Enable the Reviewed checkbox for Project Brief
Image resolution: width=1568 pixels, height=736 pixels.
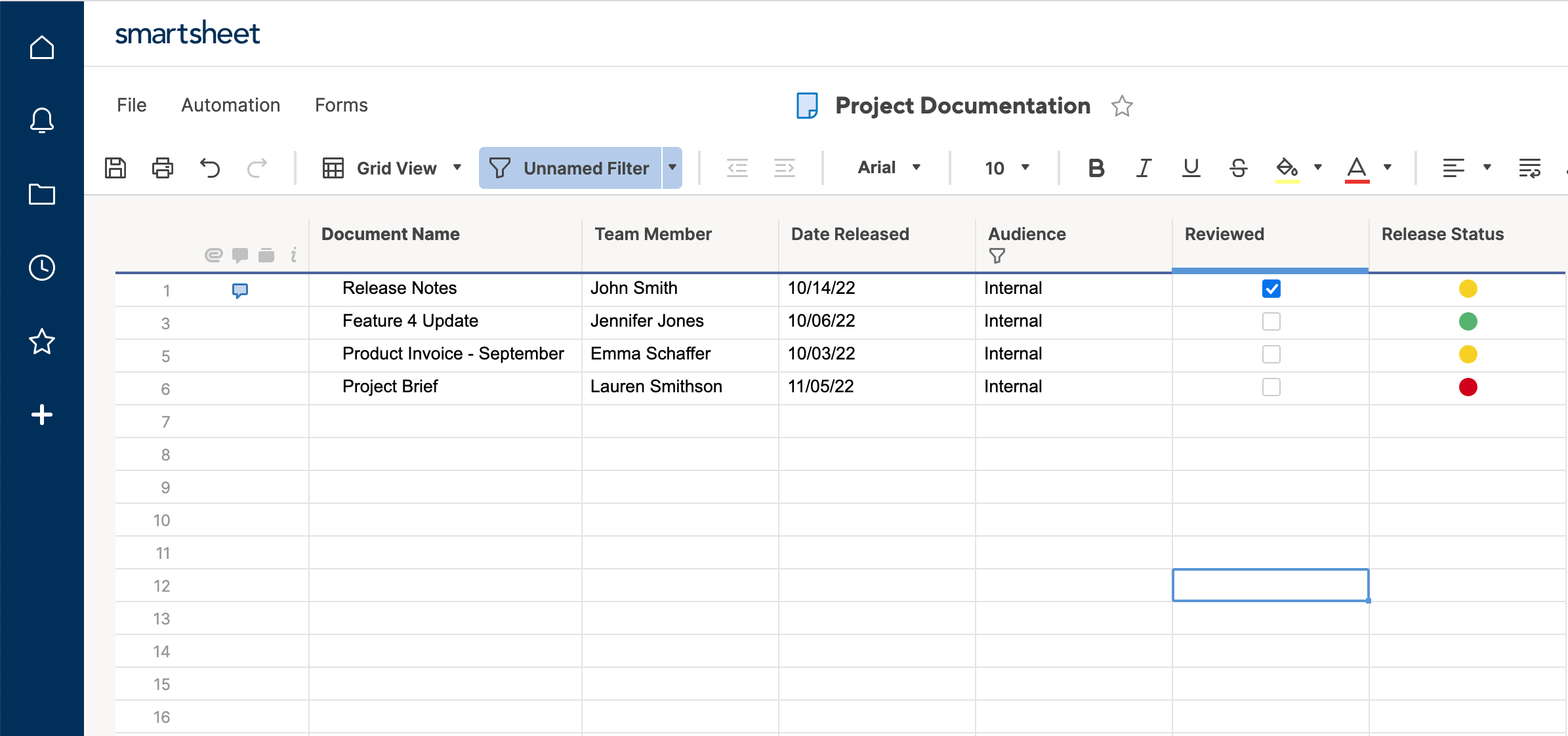coord(1271,386)
